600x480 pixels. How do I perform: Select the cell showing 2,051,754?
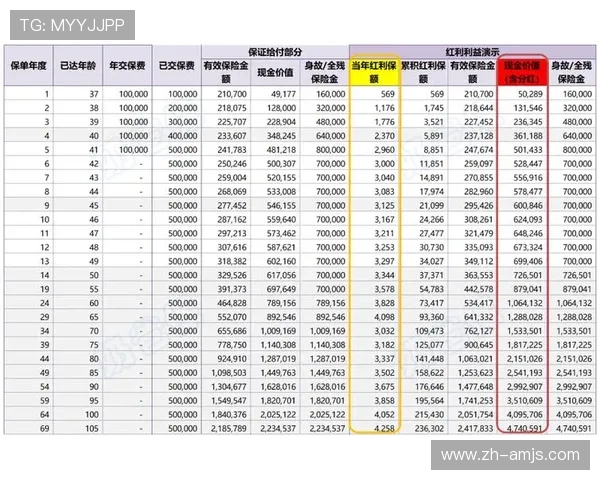pos(473,415)
